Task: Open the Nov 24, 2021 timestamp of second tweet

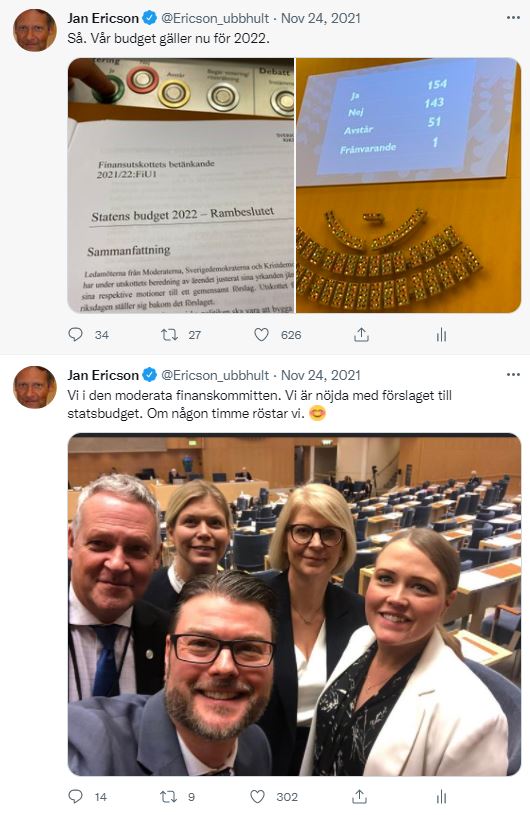Action: pos(321,375)
